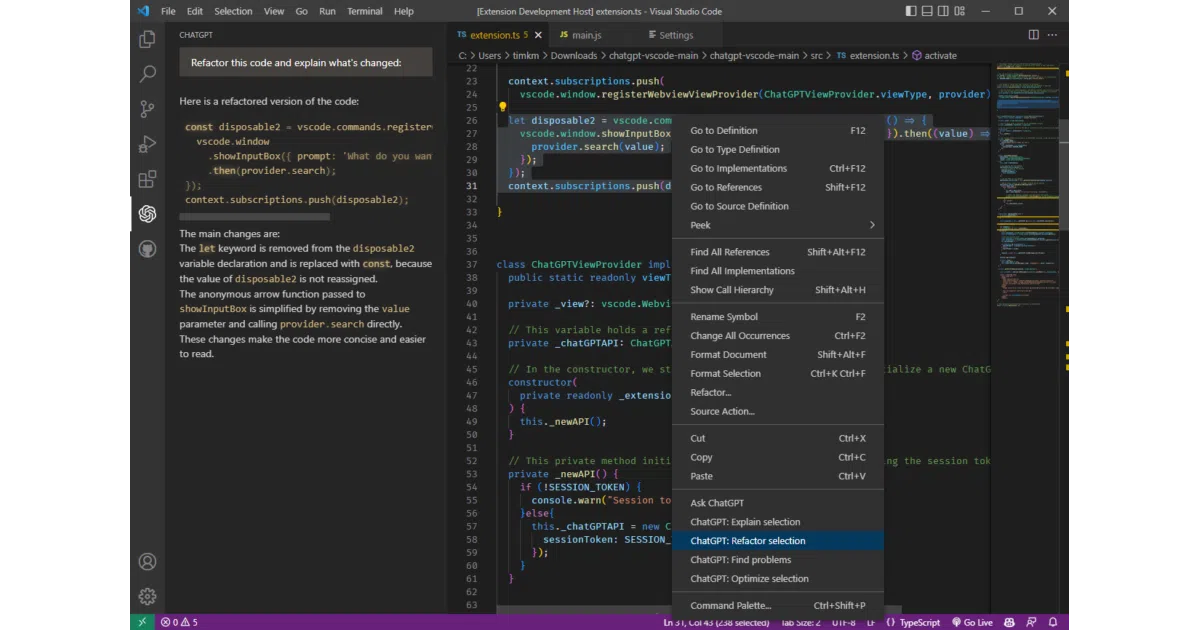Open cursor position Ln 31, Col 43
Screen dimensions: 1200x630
[716, 622]
